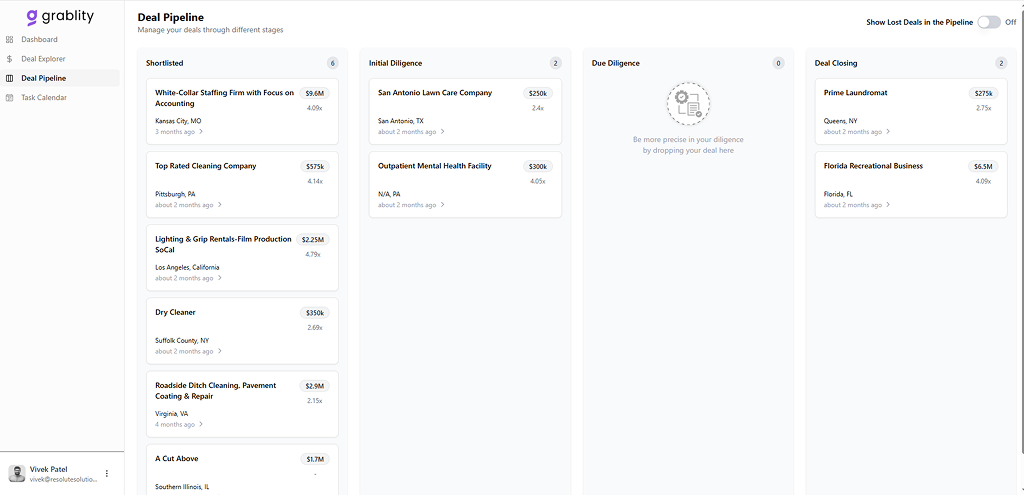Click the Deal Explorer dollar icon

(10, 59)
